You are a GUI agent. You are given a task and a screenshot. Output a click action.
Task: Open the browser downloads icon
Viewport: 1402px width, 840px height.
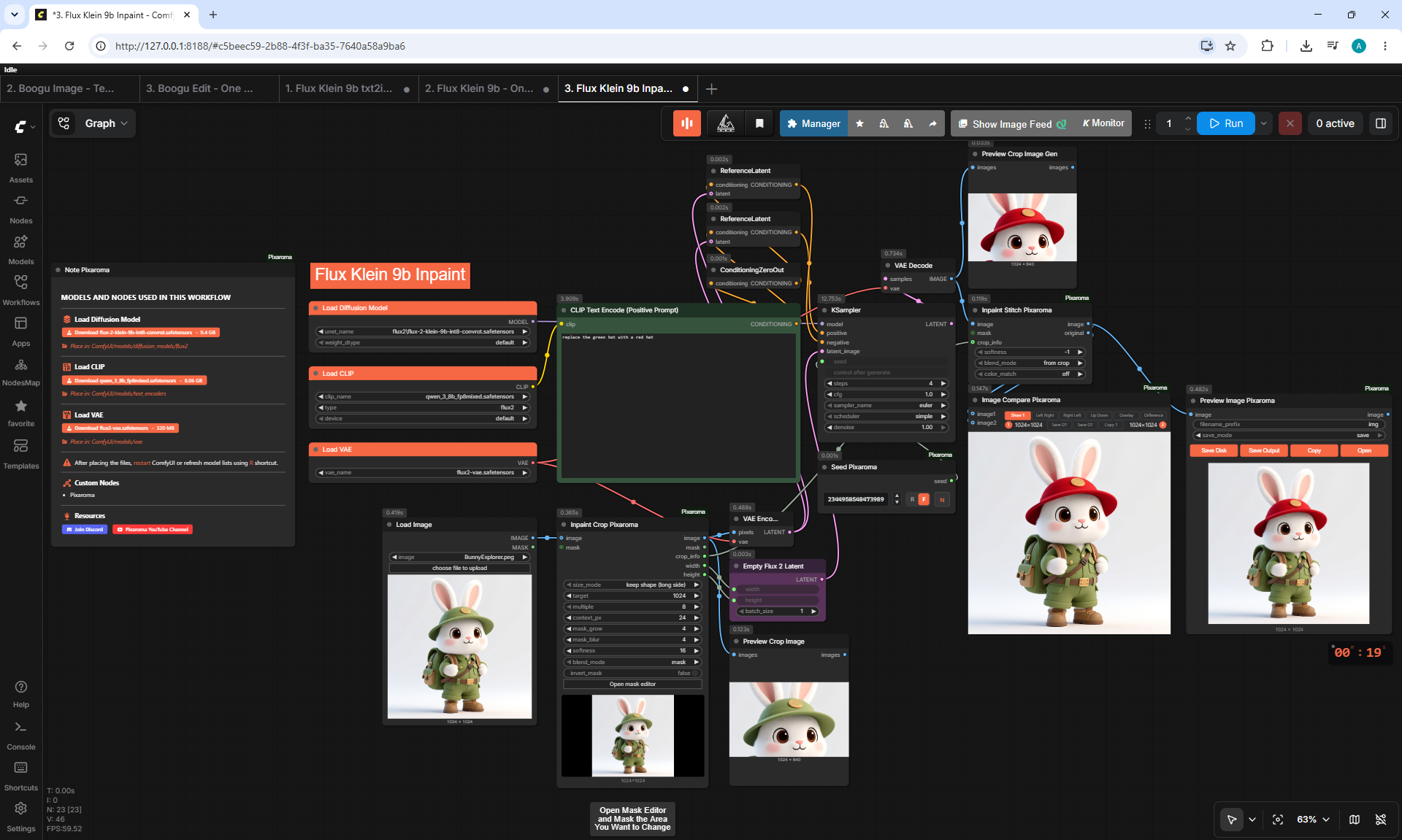click(x=1306, y=46)
